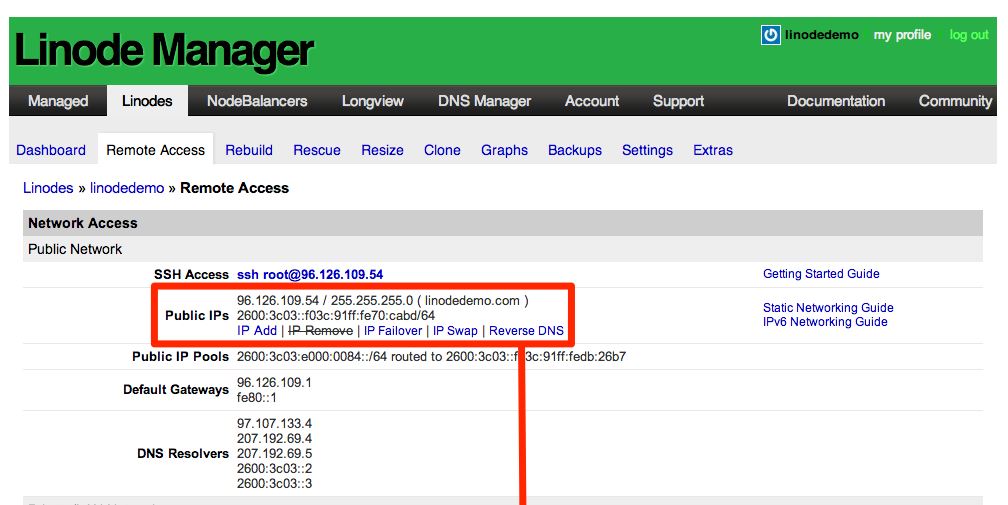1008x505 pixels.
Task: Open the my profile link
Action: [x=903, y=35]
